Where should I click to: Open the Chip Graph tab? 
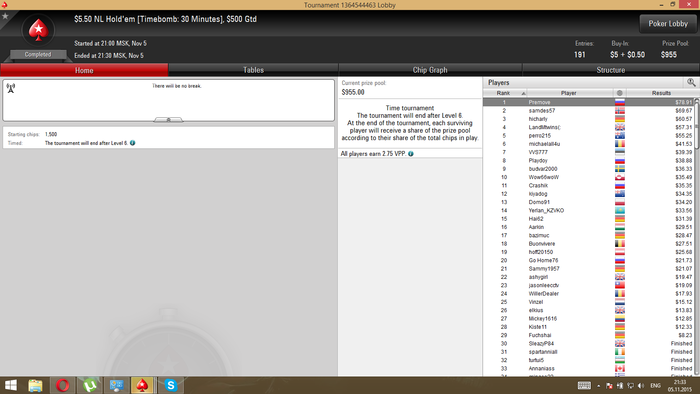(430, 70)
